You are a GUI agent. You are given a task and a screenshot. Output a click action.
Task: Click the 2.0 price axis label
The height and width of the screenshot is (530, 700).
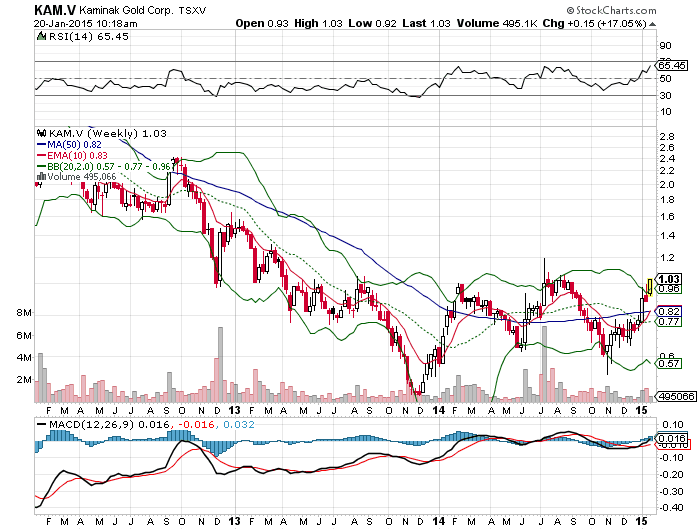(x=667, y=185)
